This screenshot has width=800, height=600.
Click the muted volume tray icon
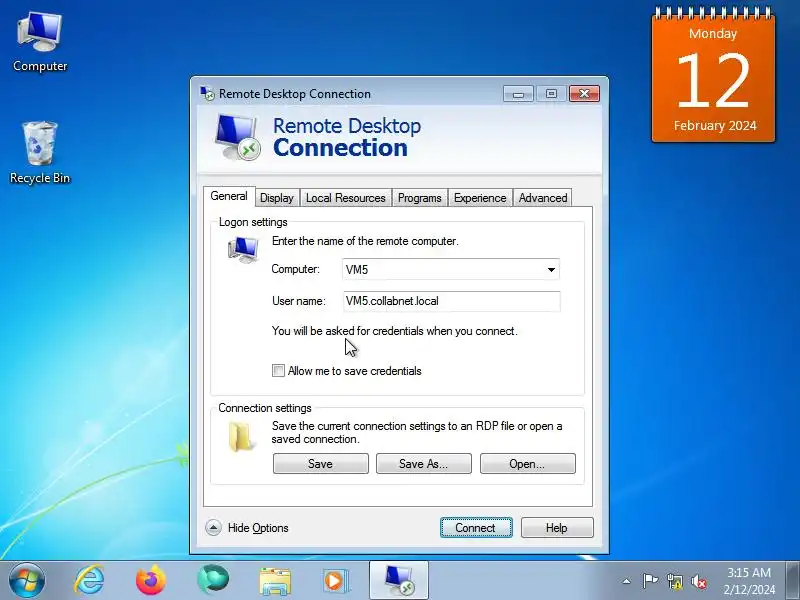[x=698, y=581]
